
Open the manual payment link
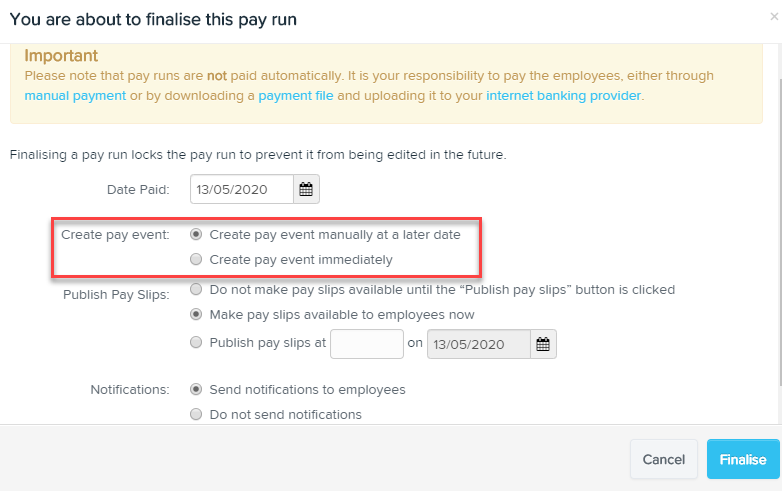(75, 96)
